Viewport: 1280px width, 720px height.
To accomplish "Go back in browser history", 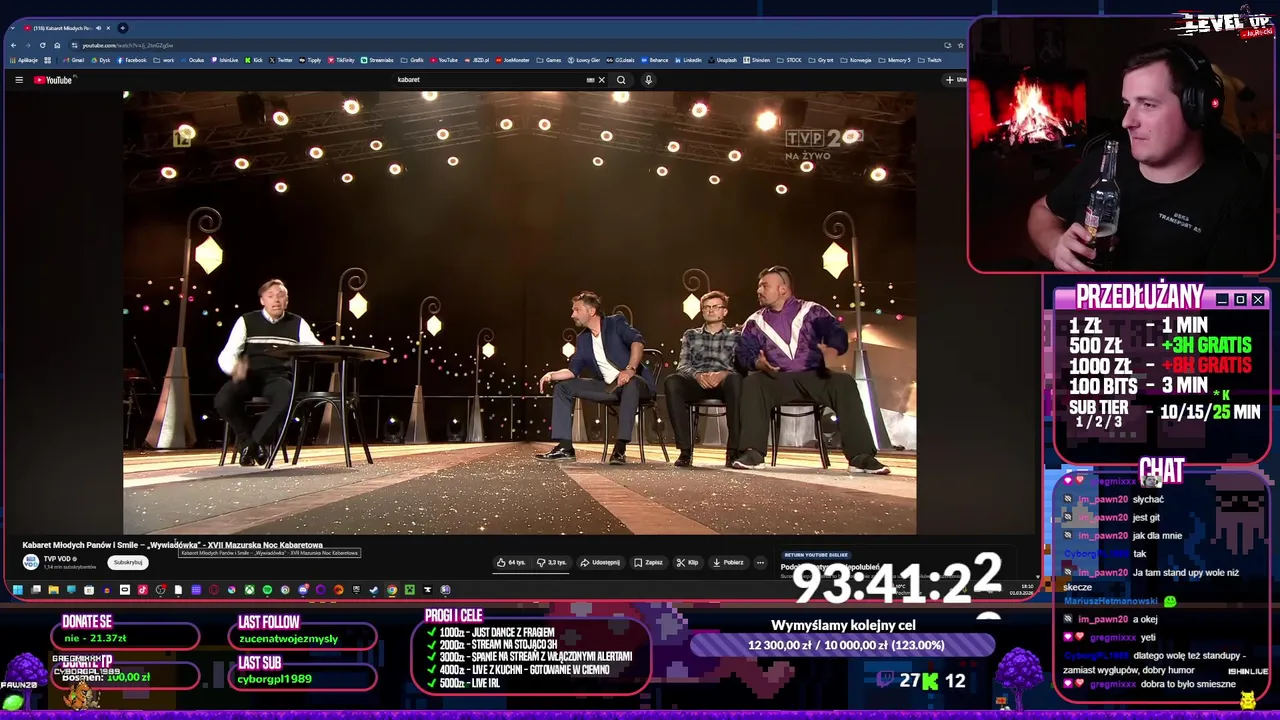I will [14, 45].
